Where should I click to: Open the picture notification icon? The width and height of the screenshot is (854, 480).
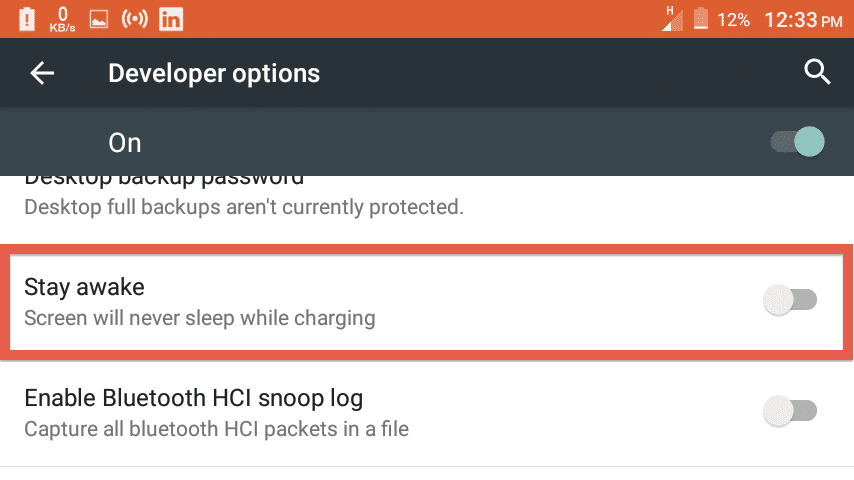point(99,20)
